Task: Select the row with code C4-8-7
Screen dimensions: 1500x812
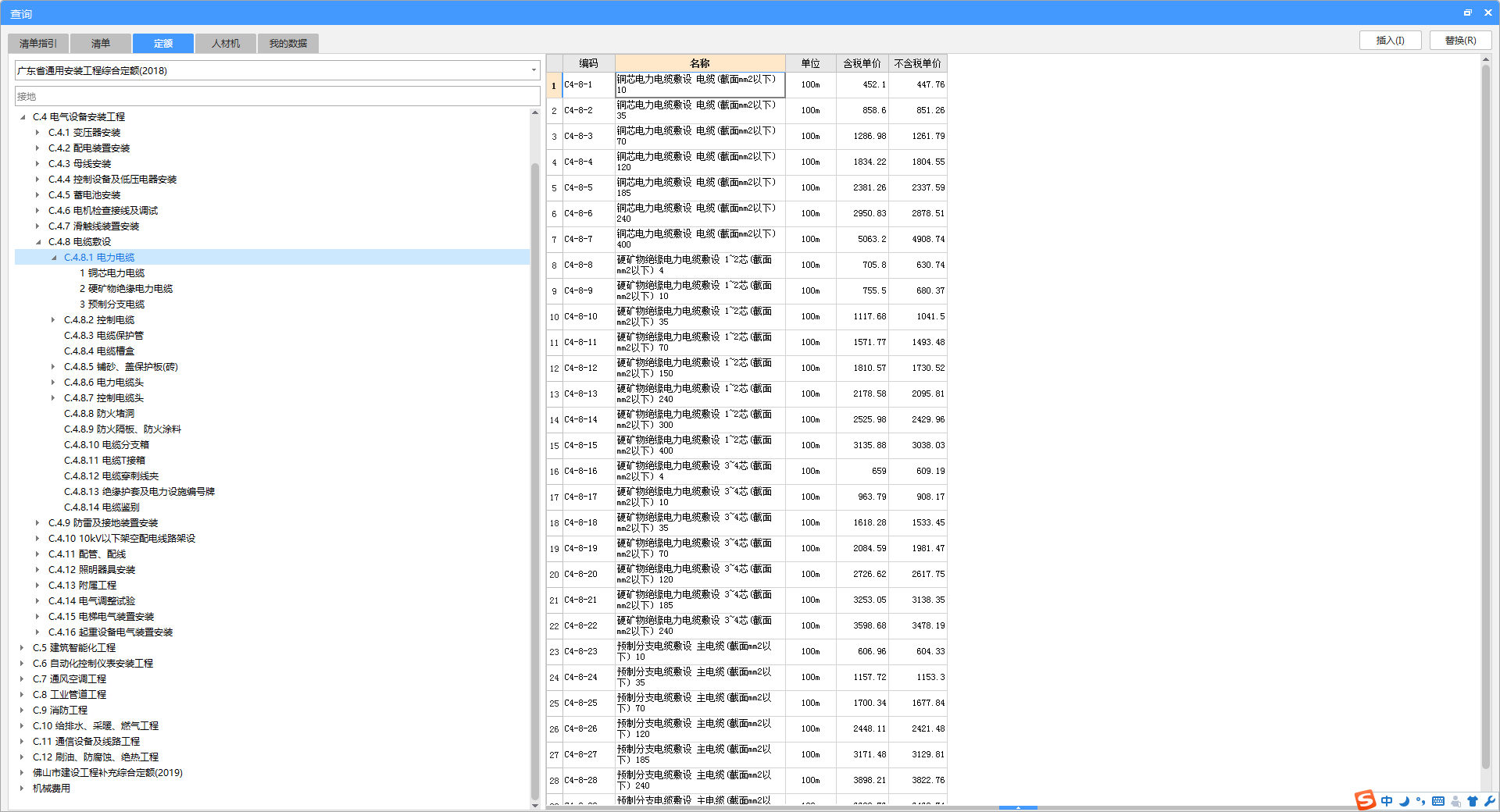Action: pyautogui.click(x=747, y=240)
